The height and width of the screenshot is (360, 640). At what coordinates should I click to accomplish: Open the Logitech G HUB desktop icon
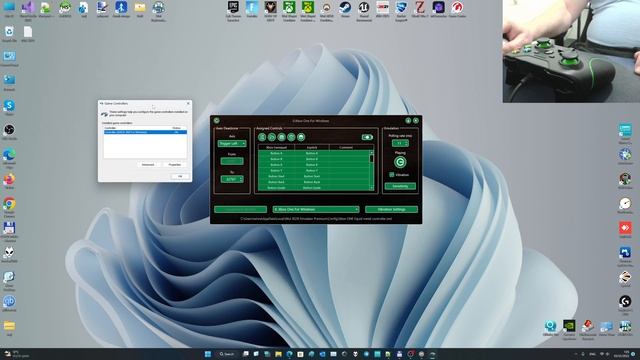click(x=625, y=304)
